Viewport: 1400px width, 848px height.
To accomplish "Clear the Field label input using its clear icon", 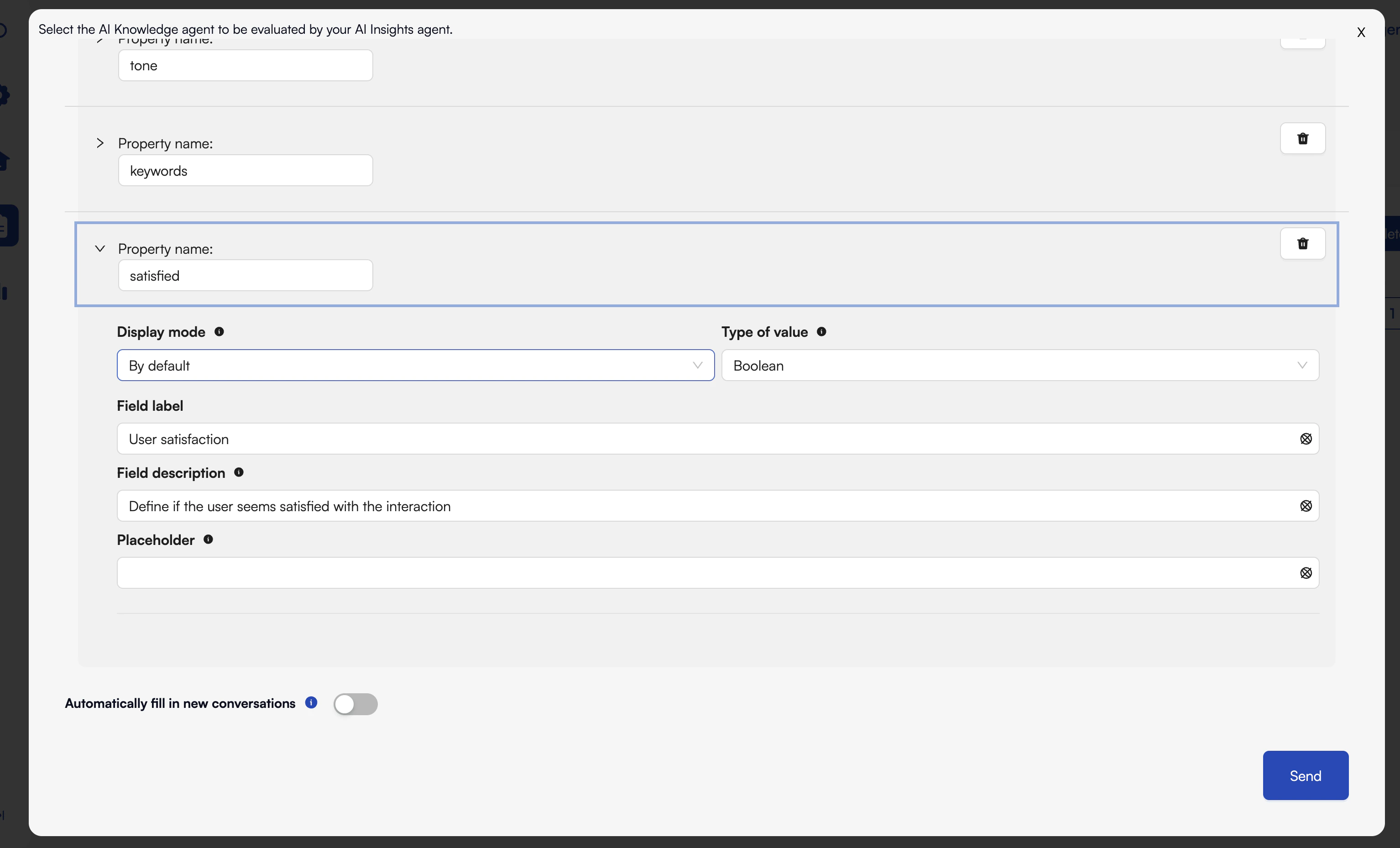I will click(x=1306, y=439).
